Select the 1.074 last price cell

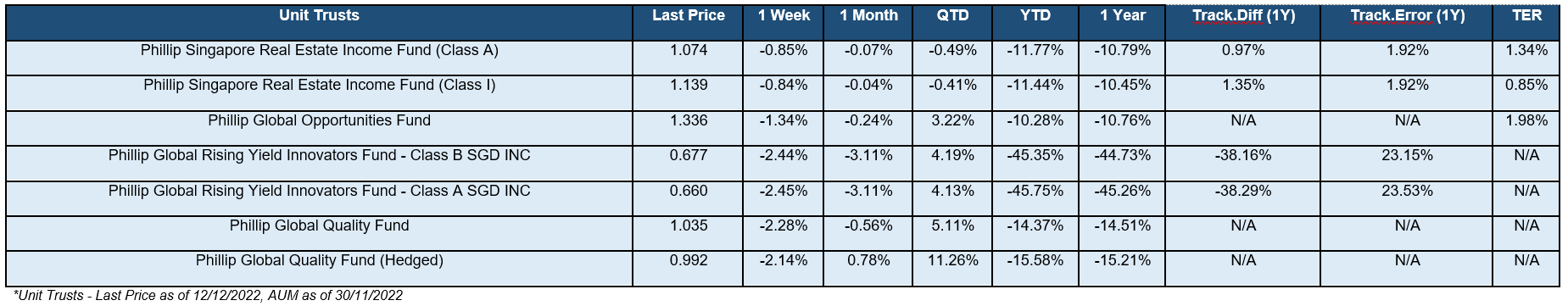point(689,50)
